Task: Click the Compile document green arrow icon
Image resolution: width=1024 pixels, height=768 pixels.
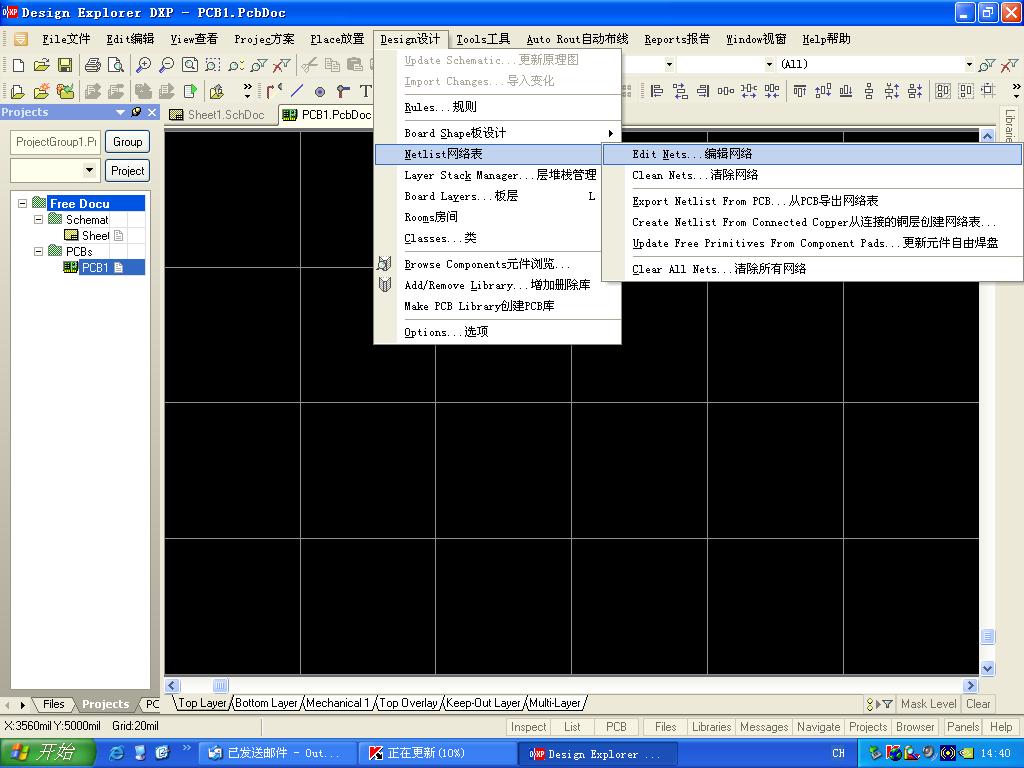Action: coord(190,91)
